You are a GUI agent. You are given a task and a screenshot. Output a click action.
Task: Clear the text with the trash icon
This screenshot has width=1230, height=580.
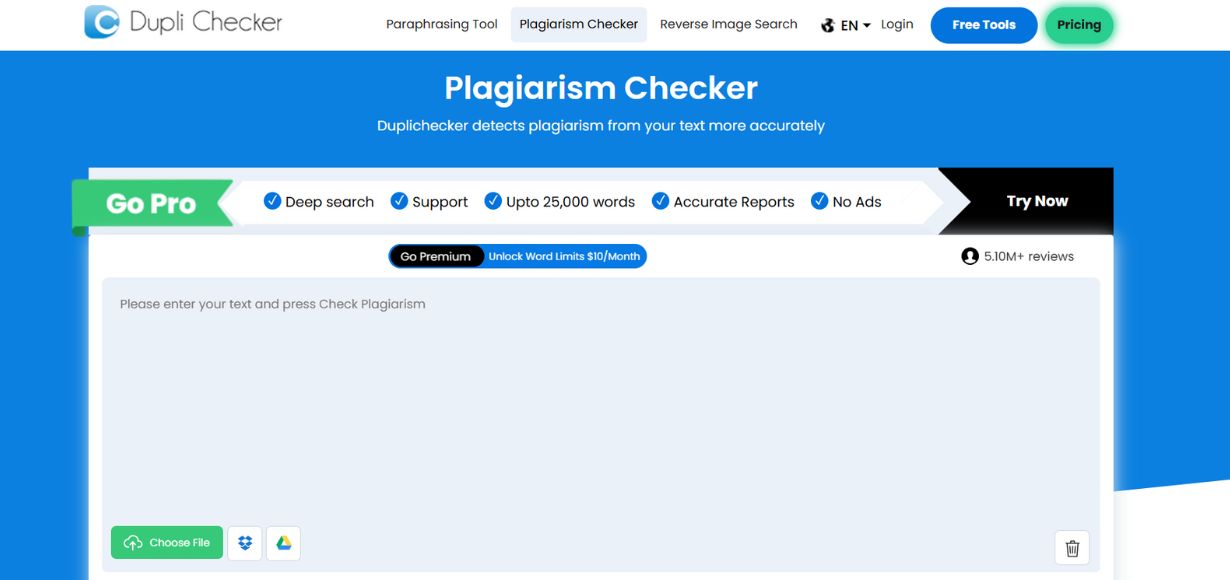(x=1072, y=548)
